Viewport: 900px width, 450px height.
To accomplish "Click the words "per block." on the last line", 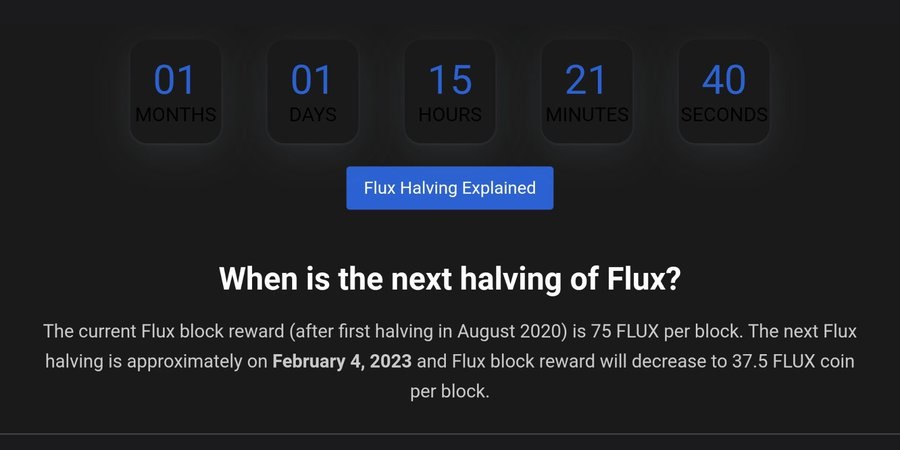I will (450, 391).
